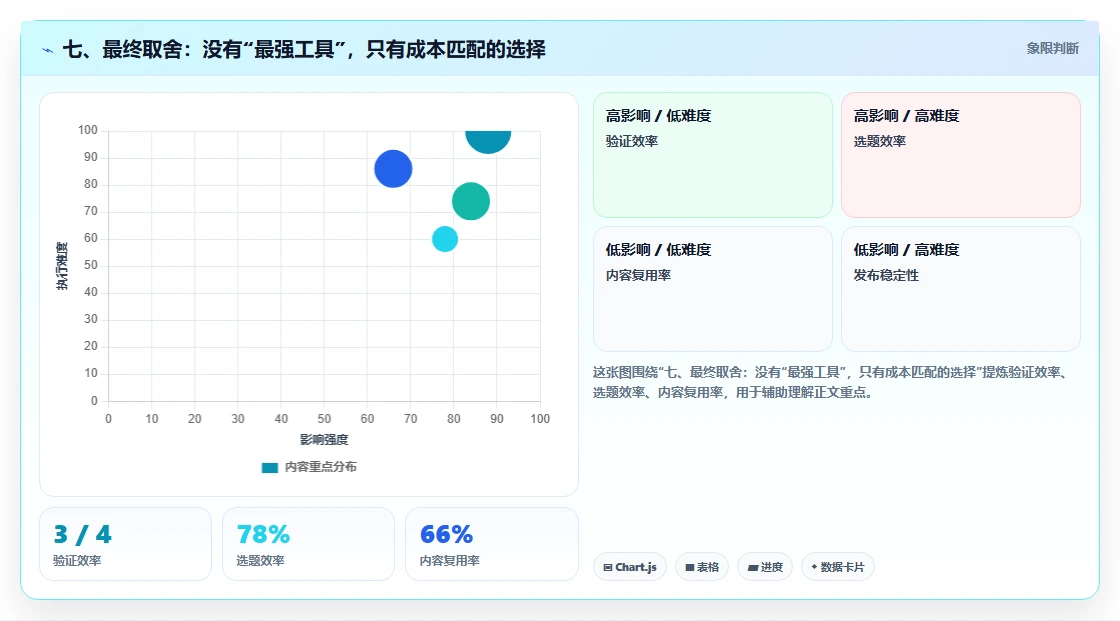Click the small cyan bubble in the chart

click(x=445, y=239)
